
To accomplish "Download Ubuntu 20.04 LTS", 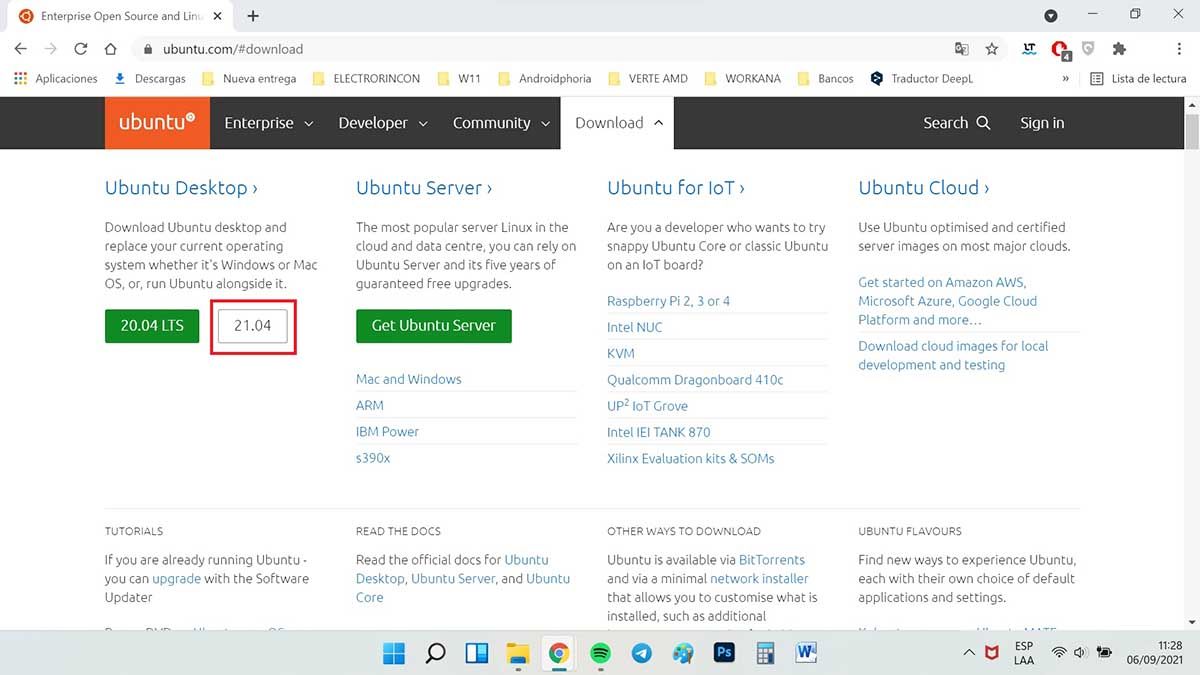I will click(152, 326).
